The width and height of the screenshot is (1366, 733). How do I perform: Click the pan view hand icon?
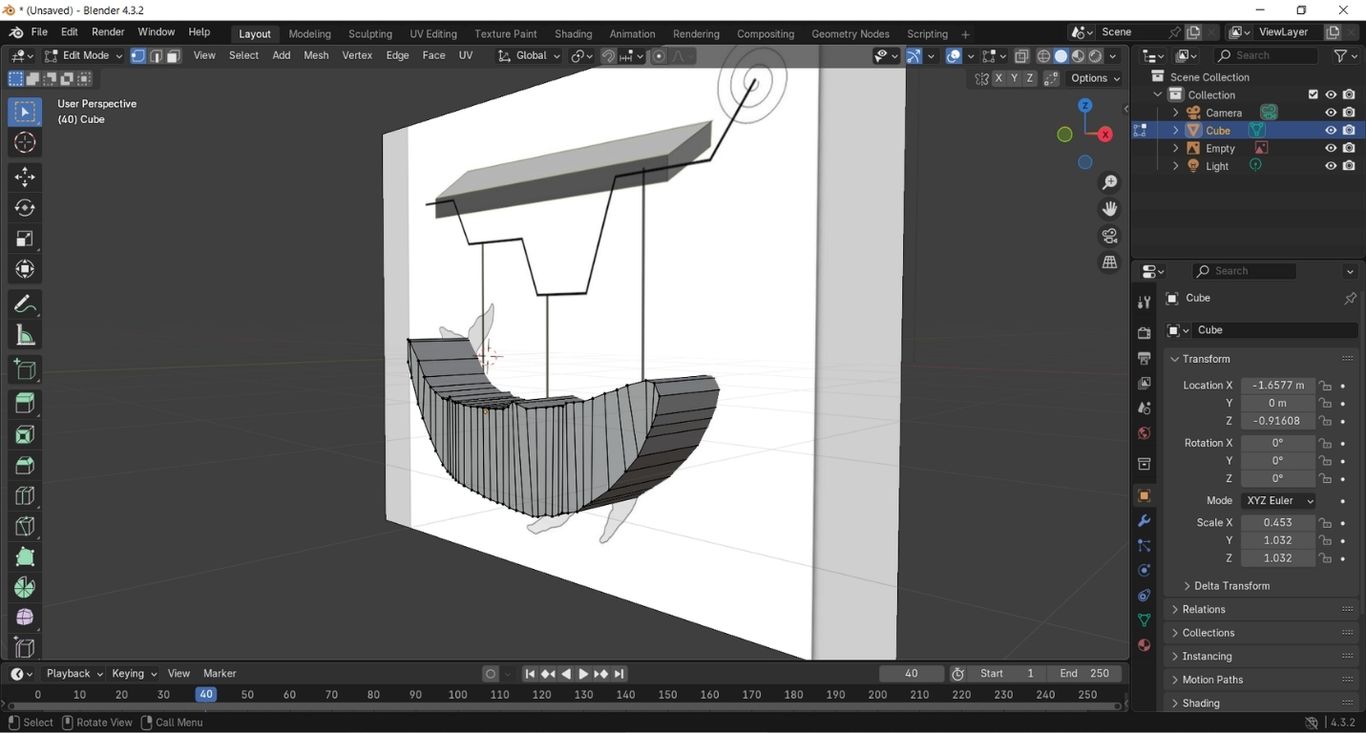click(1110, 209)
